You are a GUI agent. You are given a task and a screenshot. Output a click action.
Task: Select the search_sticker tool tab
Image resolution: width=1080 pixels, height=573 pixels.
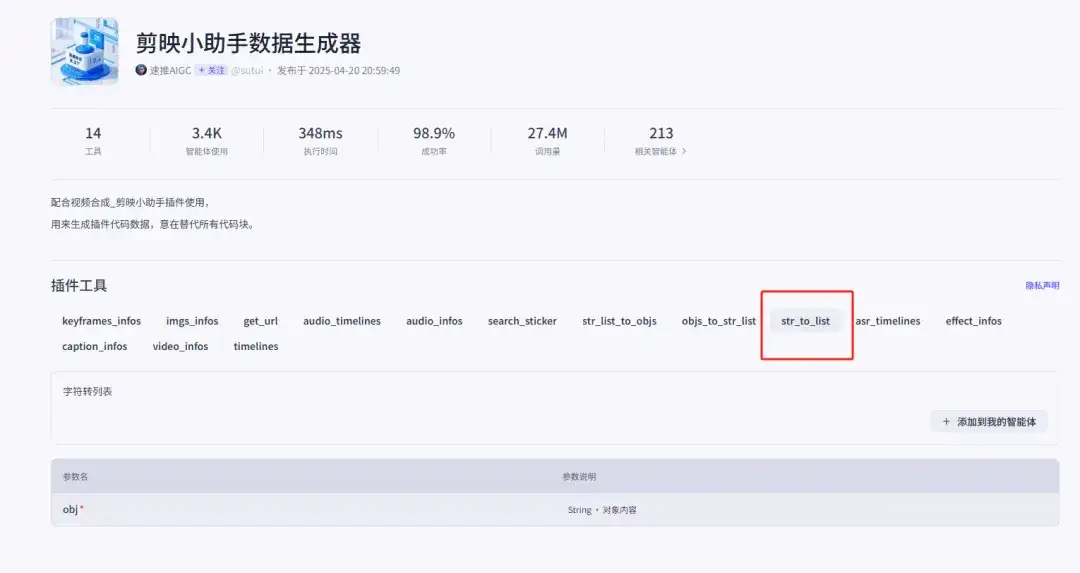click(x=522, y=321)
